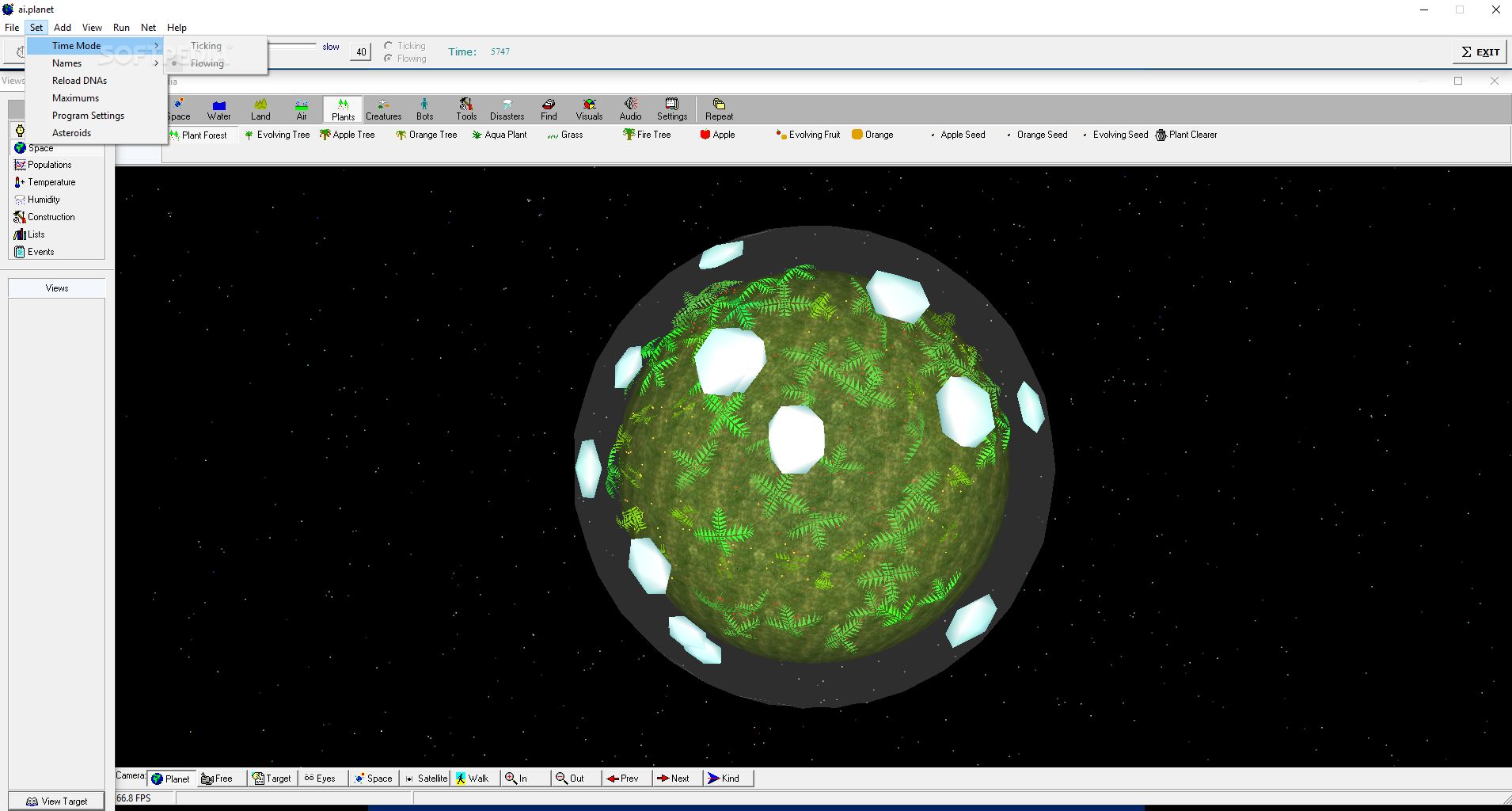Image resolution: width=1512 pixels, height=811 pixels.
Task: Select the Evolving Seed item
Action: click(x=1115, y=135)
